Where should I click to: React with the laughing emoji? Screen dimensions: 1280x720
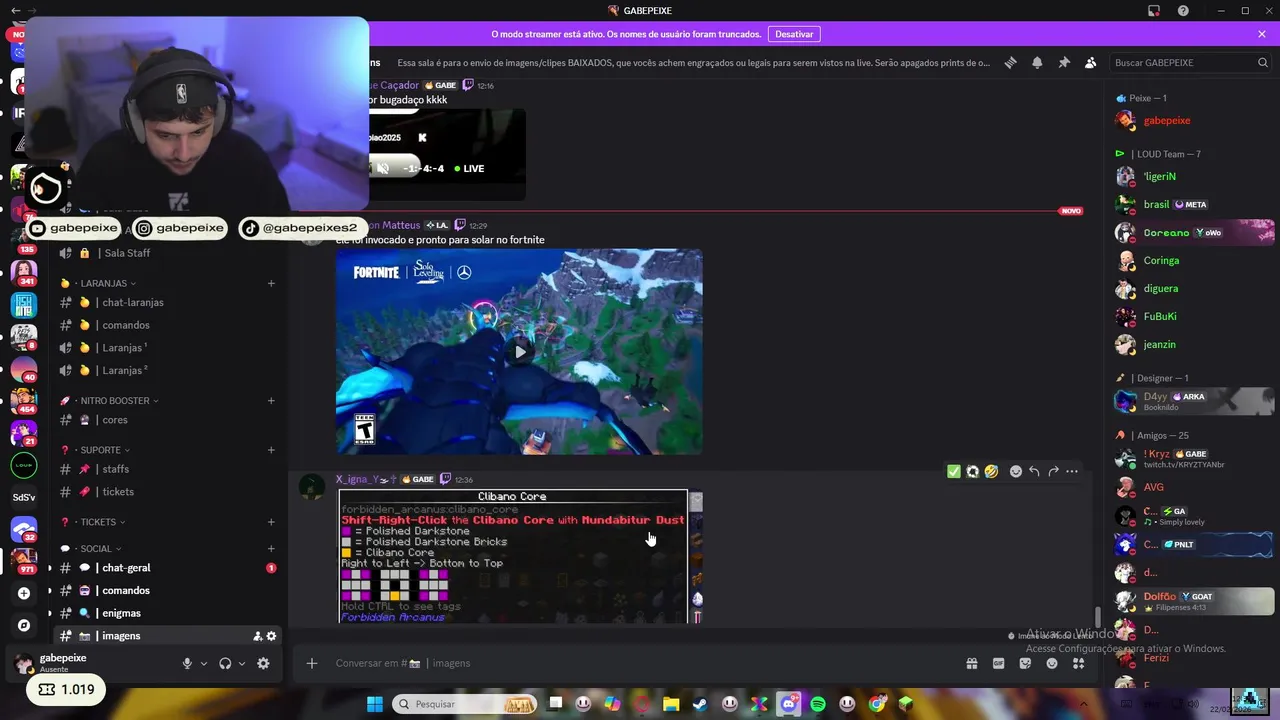[x=991, y=471]
